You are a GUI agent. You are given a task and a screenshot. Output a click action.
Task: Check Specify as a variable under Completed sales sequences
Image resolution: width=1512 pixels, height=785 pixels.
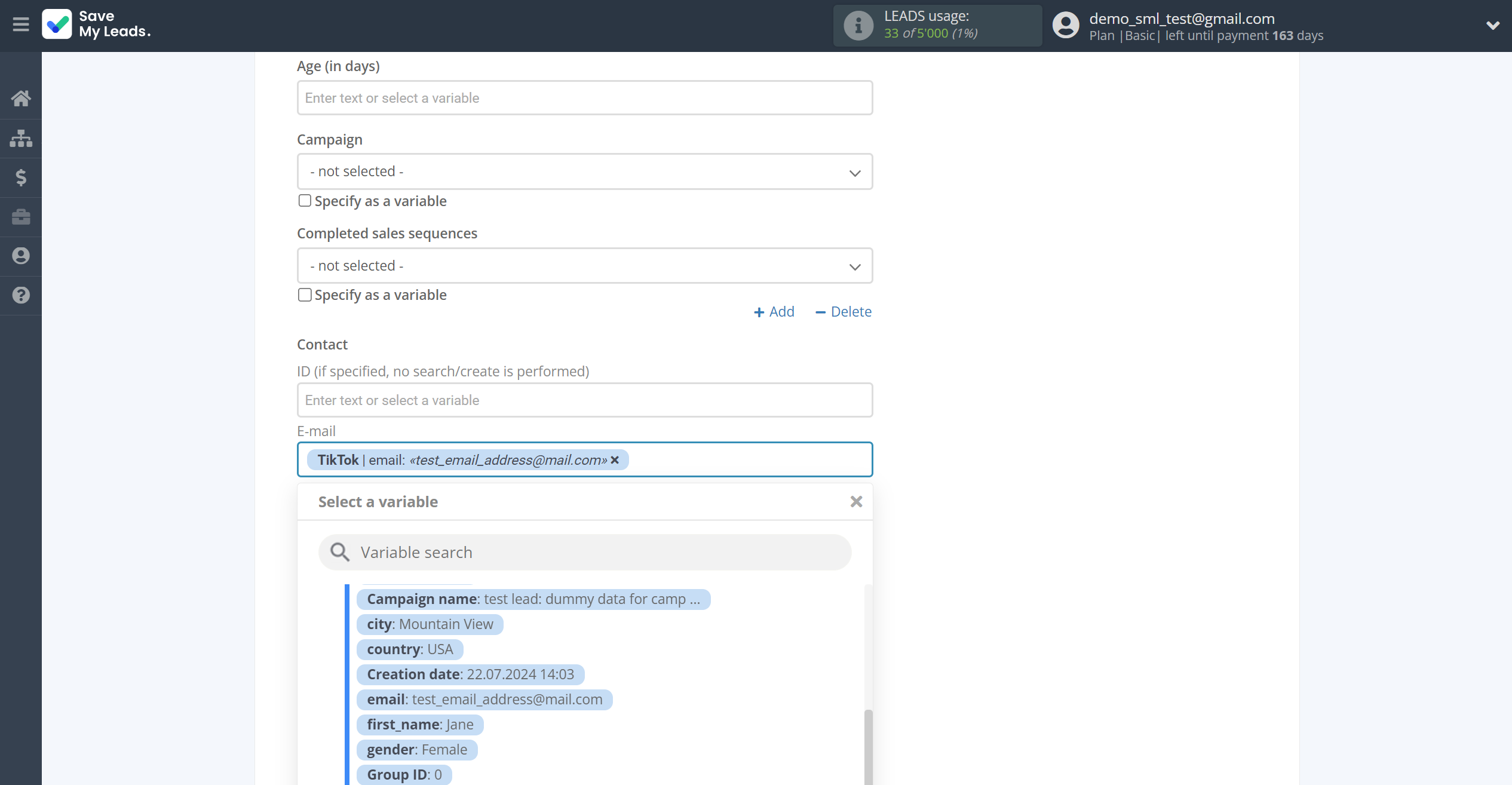[305, 295]
